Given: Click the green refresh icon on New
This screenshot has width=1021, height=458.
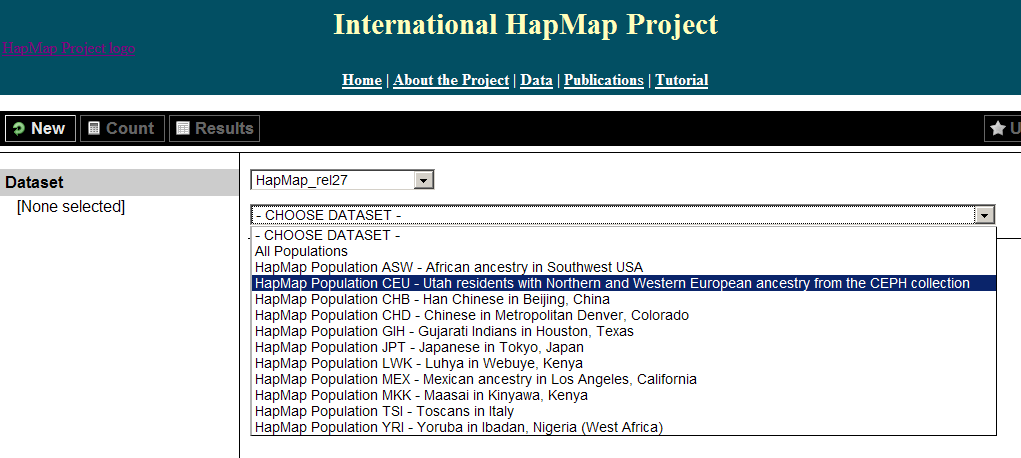Looking at the screenshot, I should point(19,128).
